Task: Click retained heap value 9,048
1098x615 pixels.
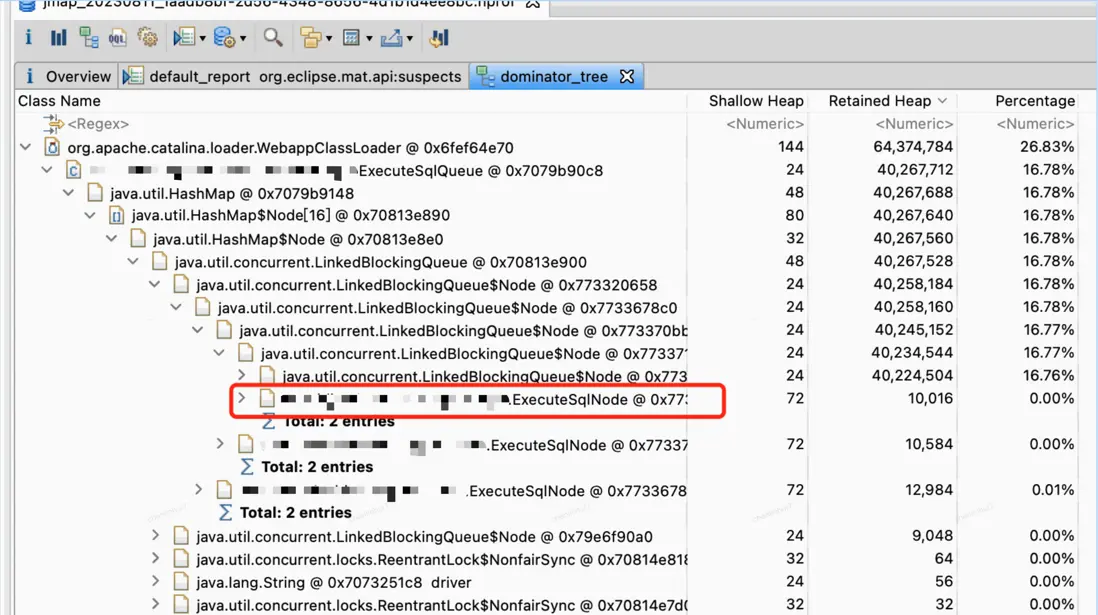Action: click(x=932, y=536)
